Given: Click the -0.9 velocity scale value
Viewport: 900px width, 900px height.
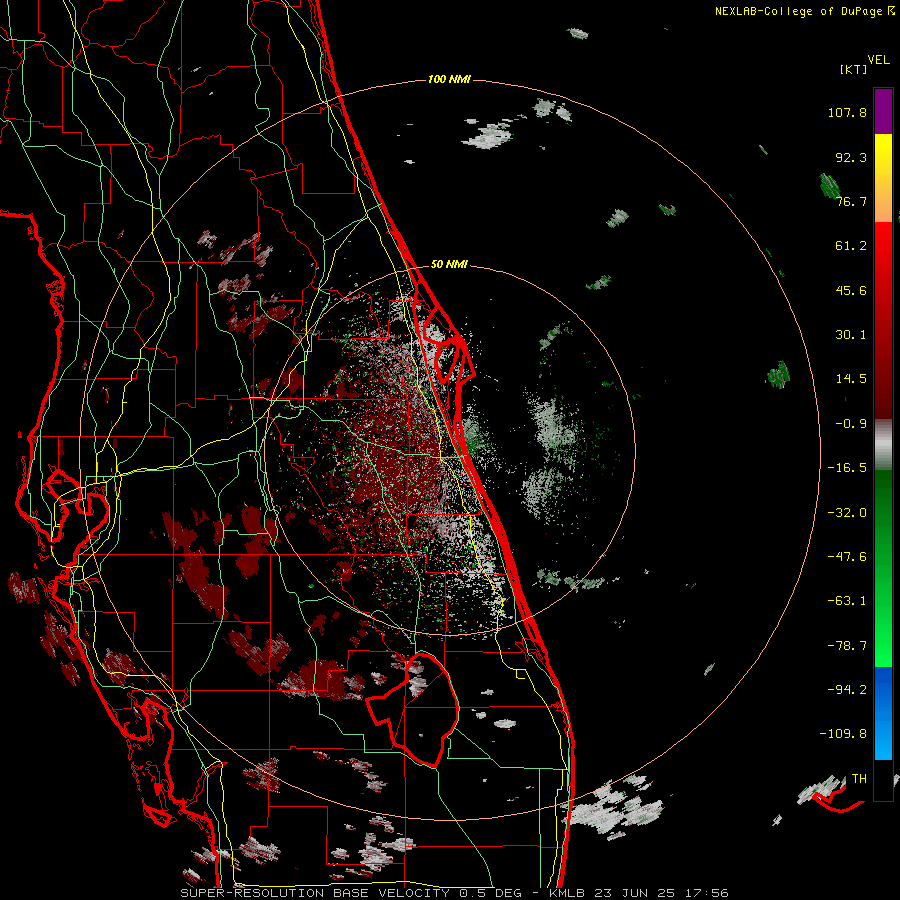Looking at the screenshot, I should tap(851, 424).
